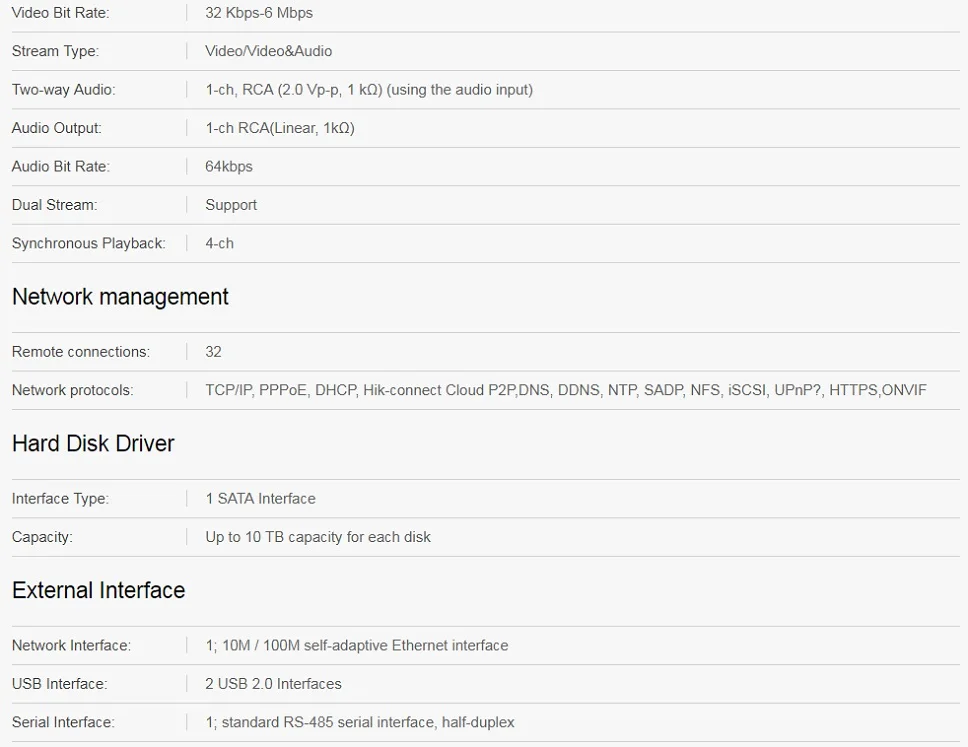Screen dimensions: 968x747
Task: Select the 'Video Bit Rate:' label
Action: pos(60,13)
